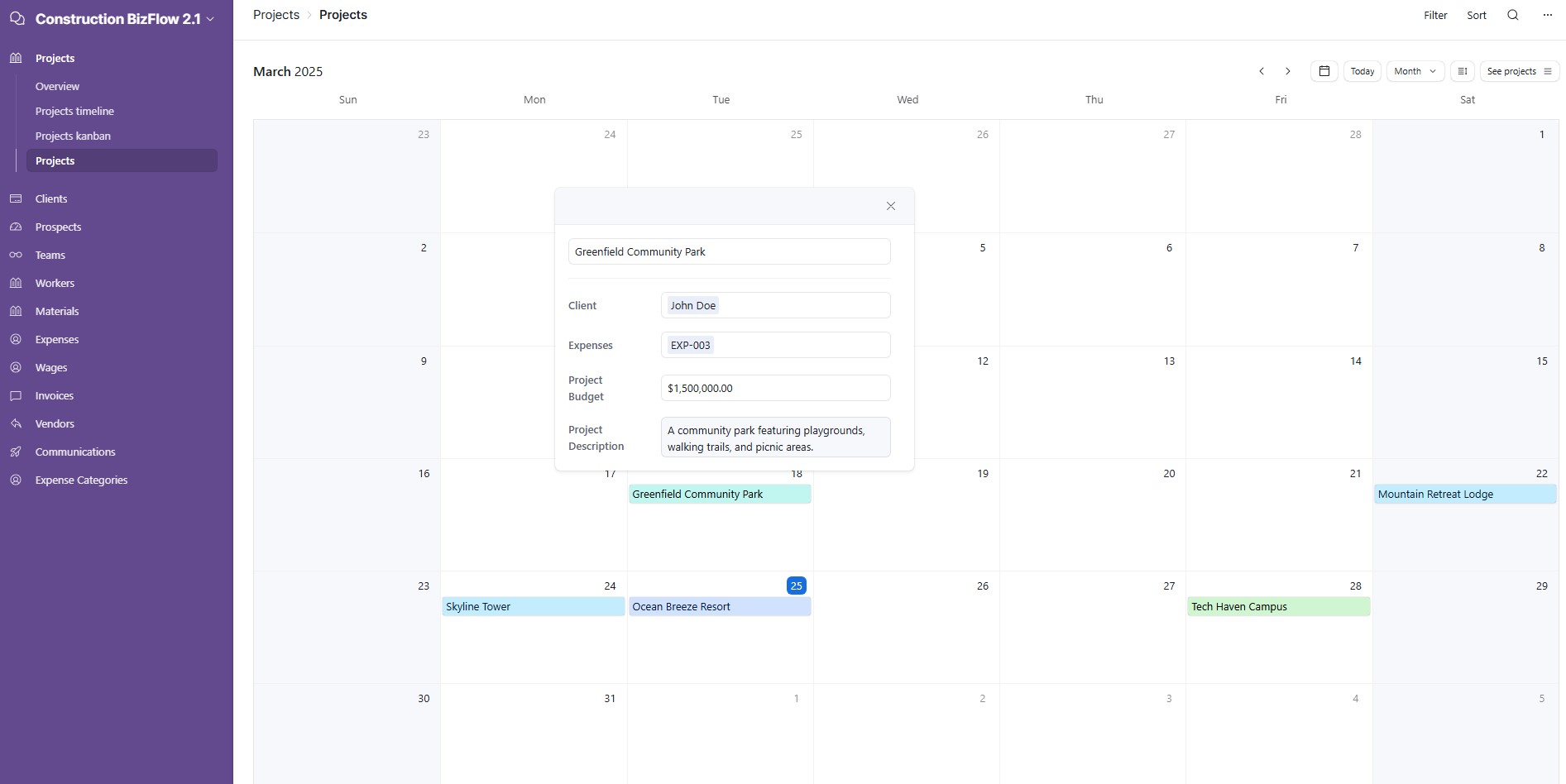This screenshot has height=784, width=1566.
Task: Click the calendar date picker icon
Action: pos(1324,71)
